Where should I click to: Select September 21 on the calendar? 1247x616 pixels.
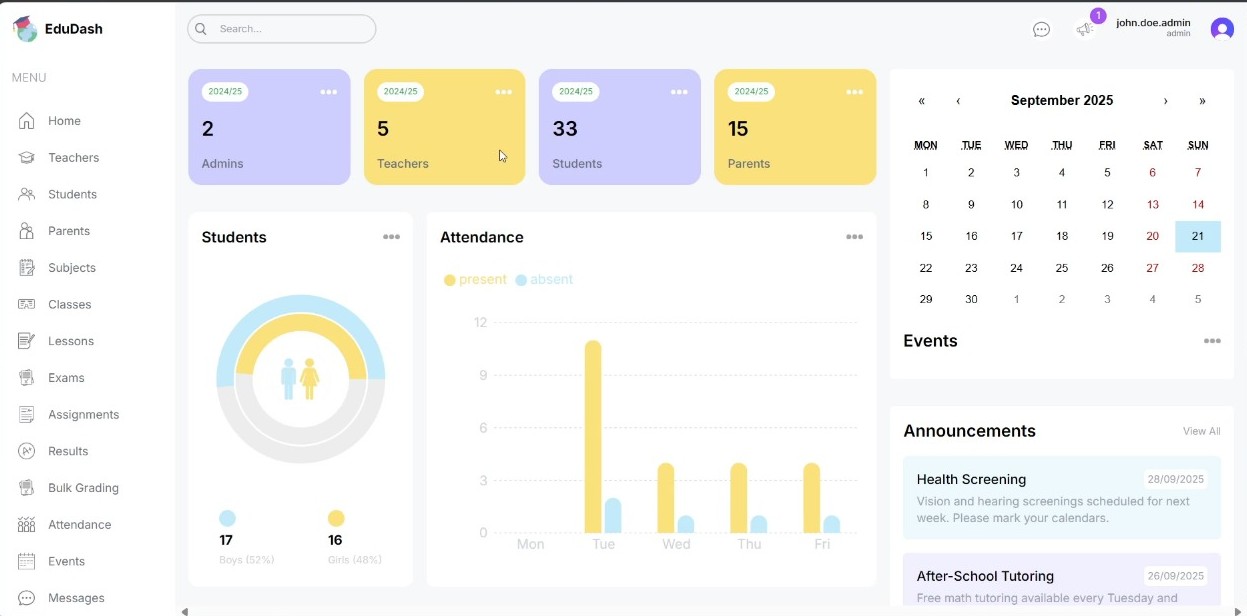[1197, 236]
